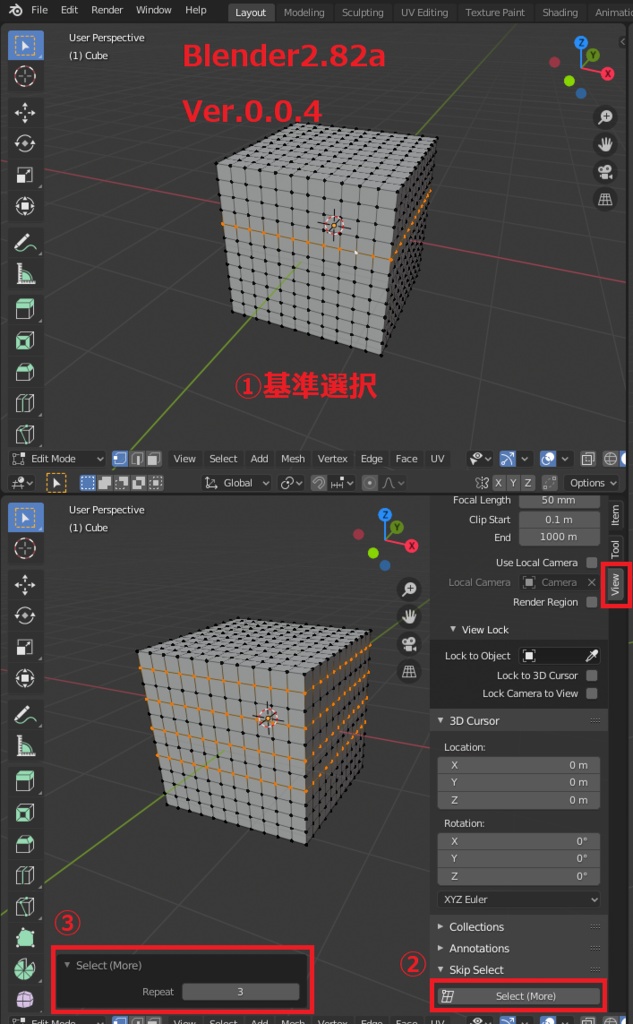
Task: Select the Transform tool in top viewport toolbar
Action: [25, 206]
